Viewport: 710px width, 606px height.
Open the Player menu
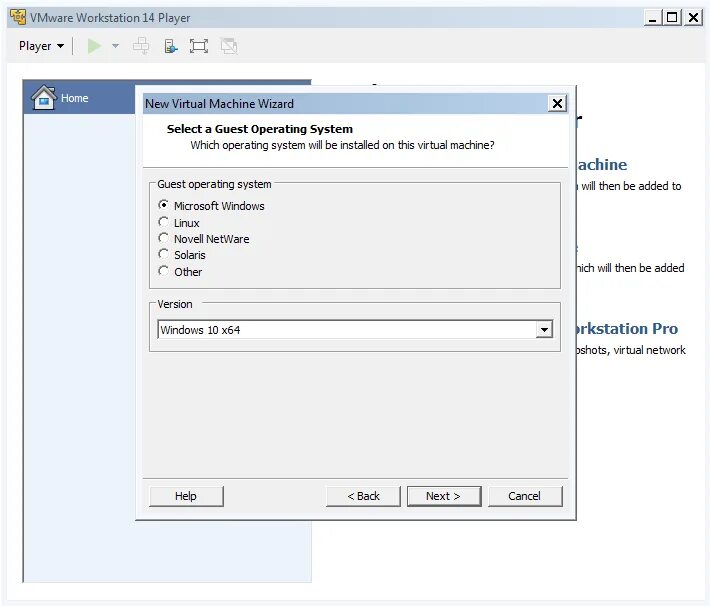[41, 46]
